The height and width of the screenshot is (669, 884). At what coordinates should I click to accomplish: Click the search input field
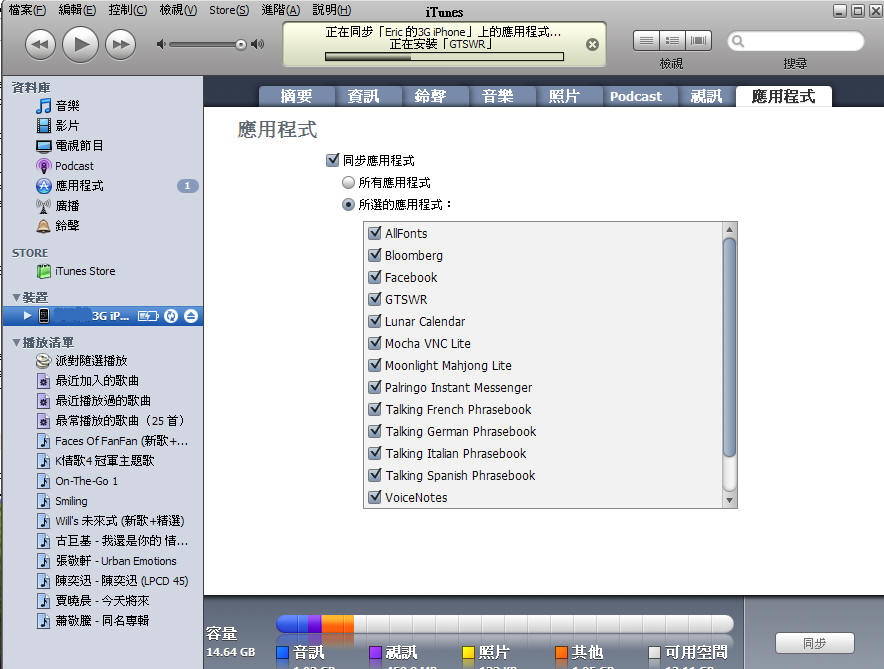click(802, 42)
